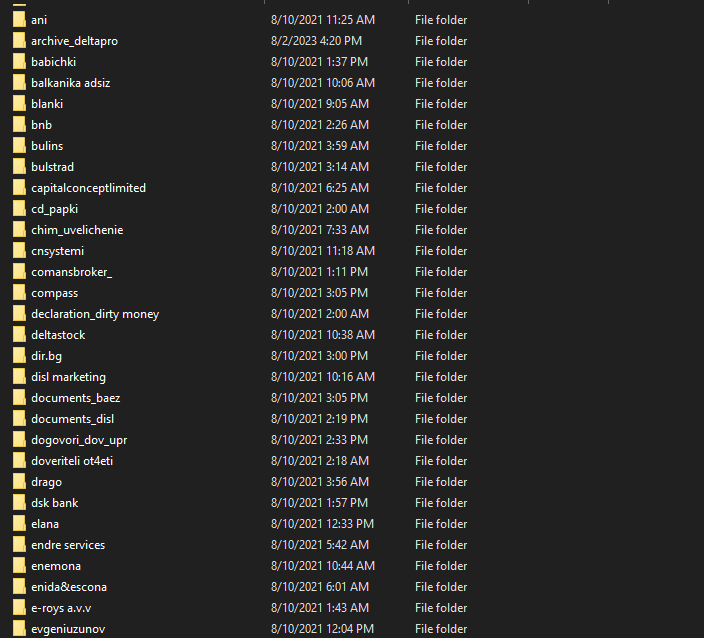Click the elana folder name

tap(45, 524)
